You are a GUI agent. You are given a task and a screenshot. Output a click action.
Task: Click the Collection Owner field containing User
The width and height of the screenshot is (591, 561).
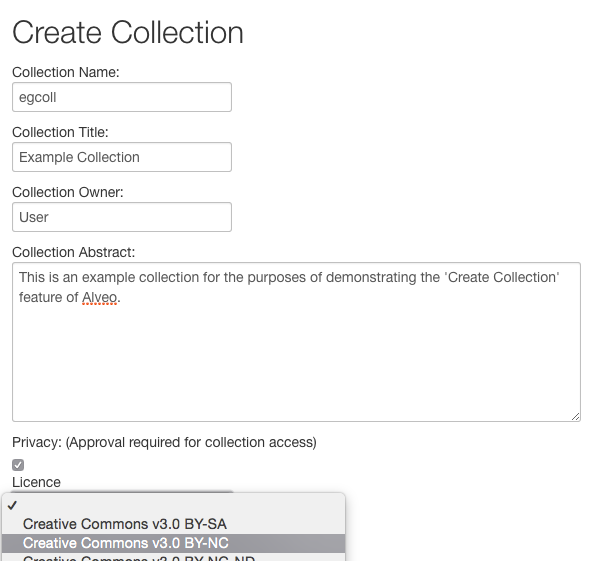(x=122, y=217)
